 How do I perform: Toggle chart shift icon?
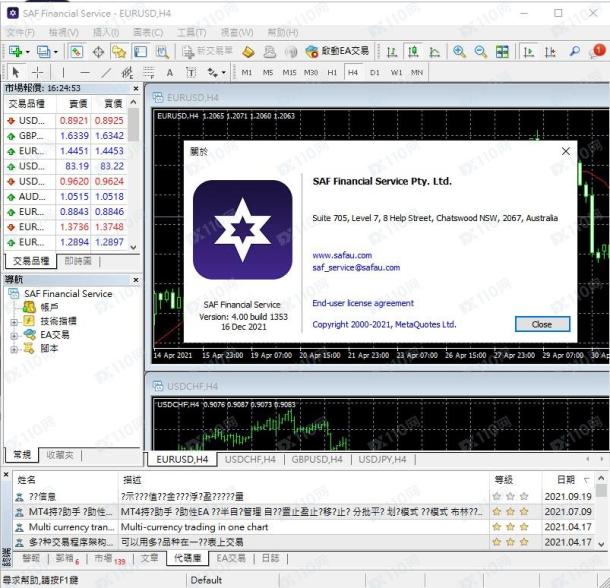(x=550, y=52)
